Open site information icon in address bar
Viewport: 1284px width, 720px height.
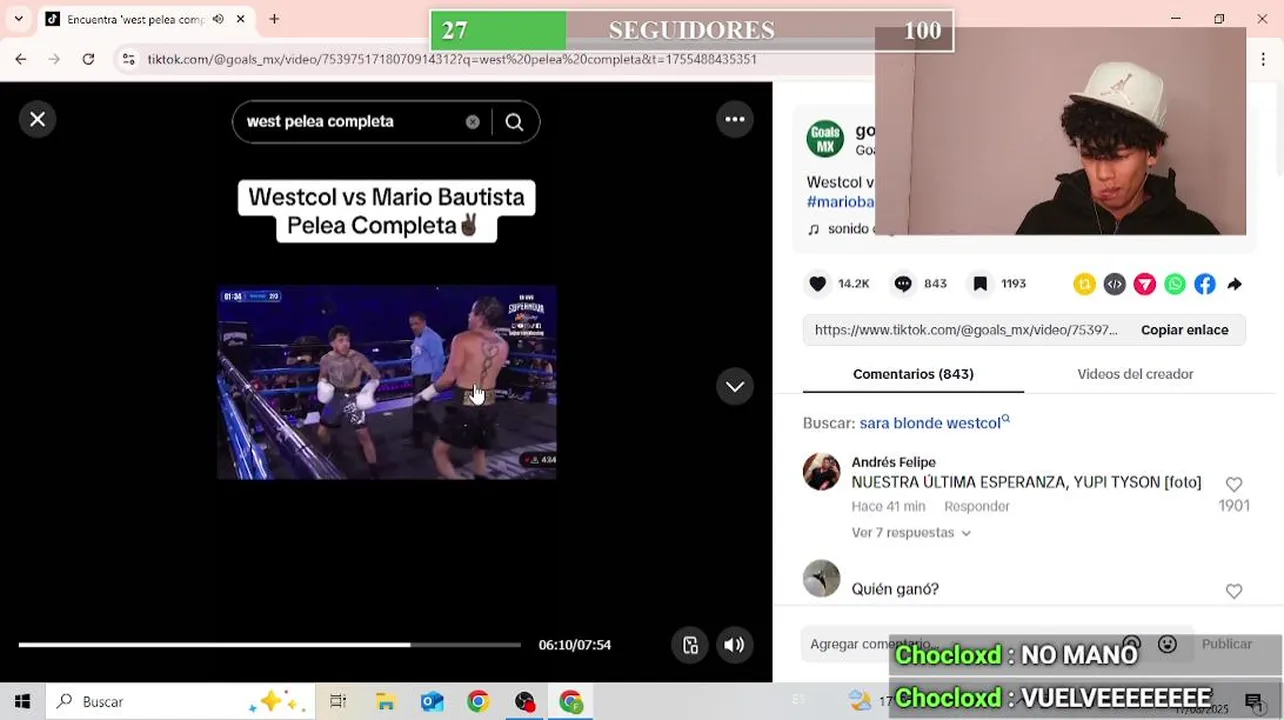click(x=128, y=59)
